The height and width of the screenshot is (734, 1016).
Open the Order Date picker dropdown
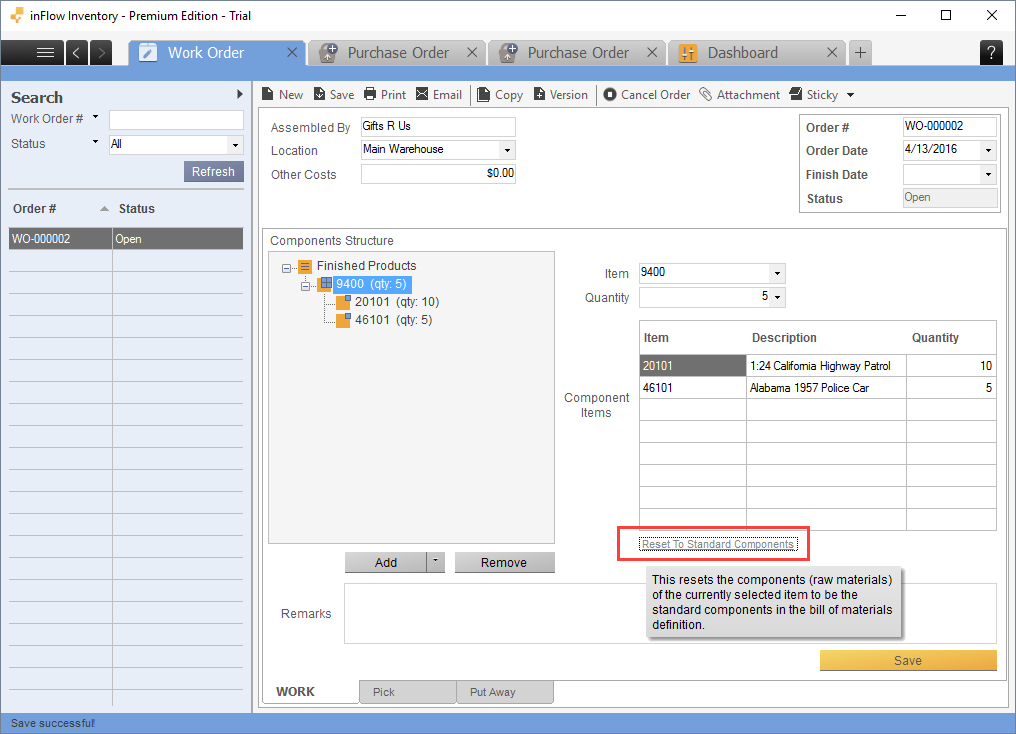[x=988, y=150]
